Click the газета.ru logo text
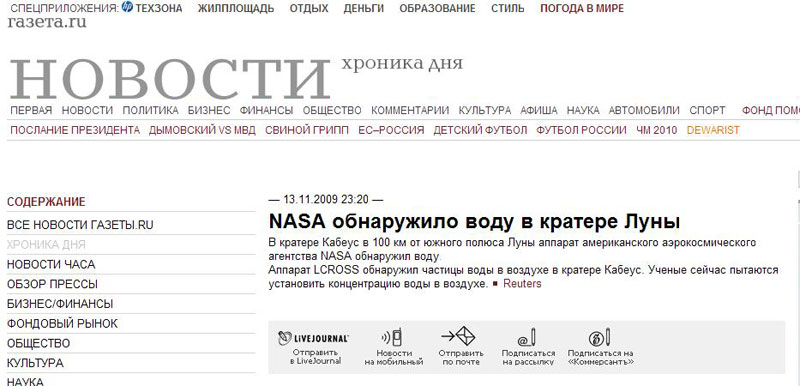 pyautogui.click(x=47, y=22)
